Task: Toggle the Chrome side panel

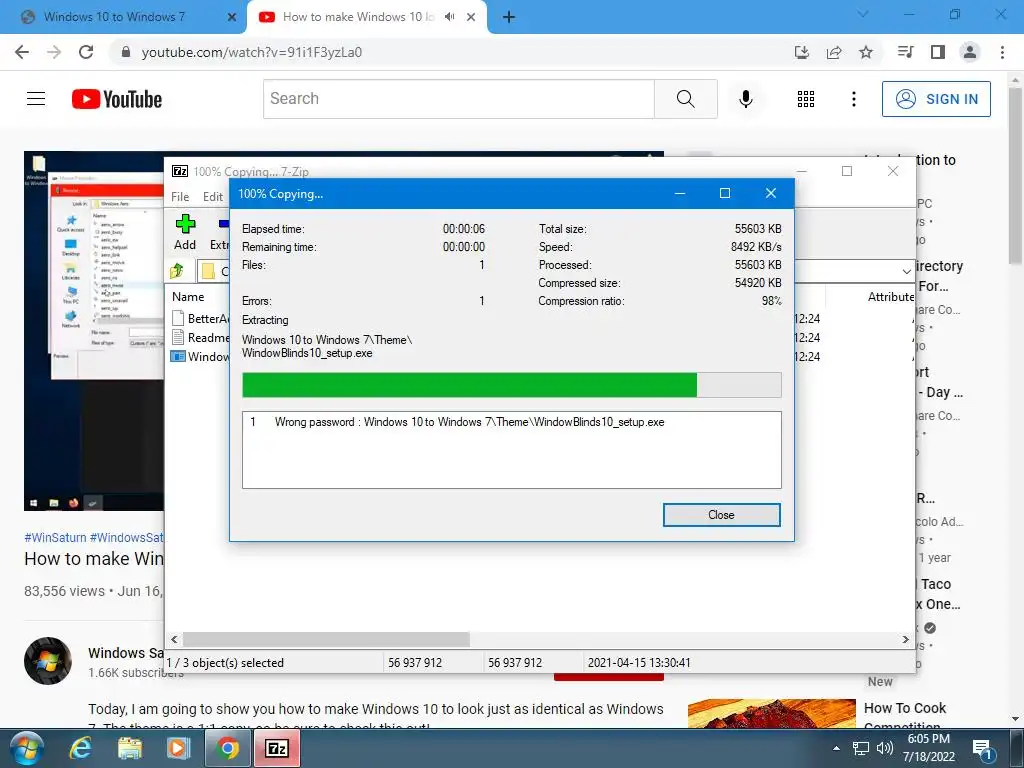Action: (938, 52)
